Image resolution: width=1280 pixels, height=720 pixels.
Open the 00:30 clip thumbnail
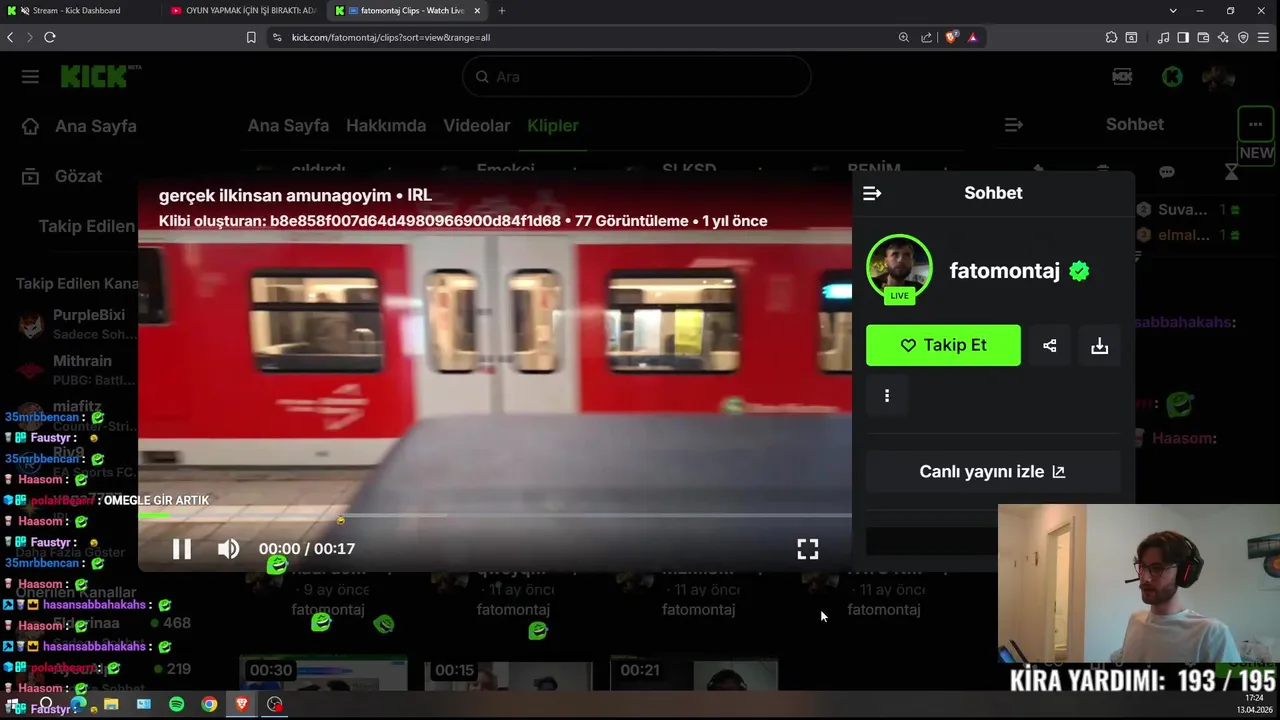point(323,673)
